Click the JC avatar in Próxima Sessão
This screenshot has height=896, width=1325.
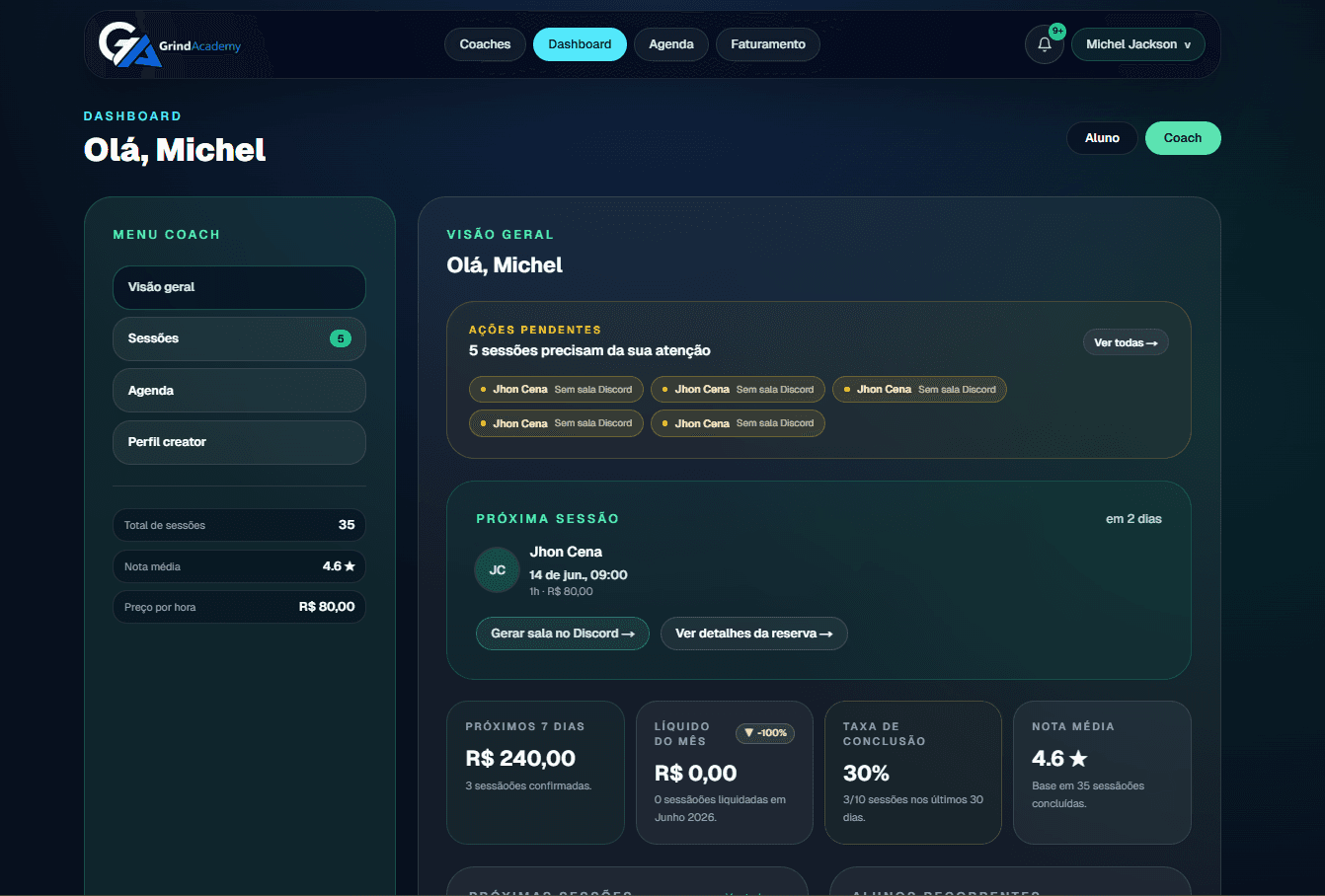pos(498,570)
